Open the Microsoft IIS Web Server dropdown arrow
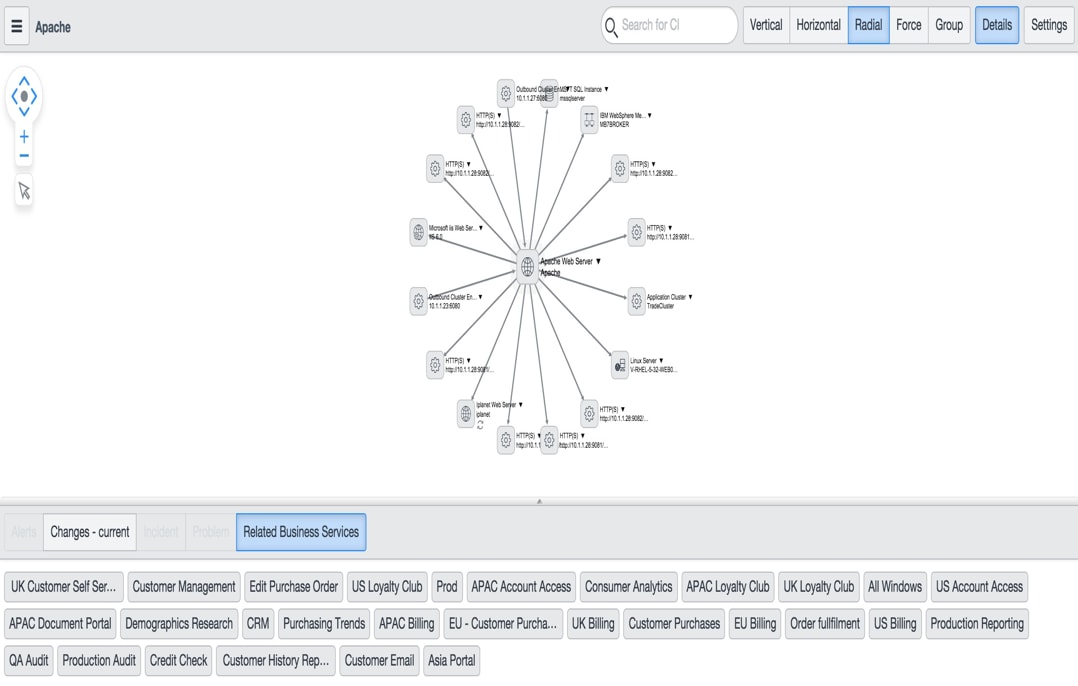 coord(481,228)
